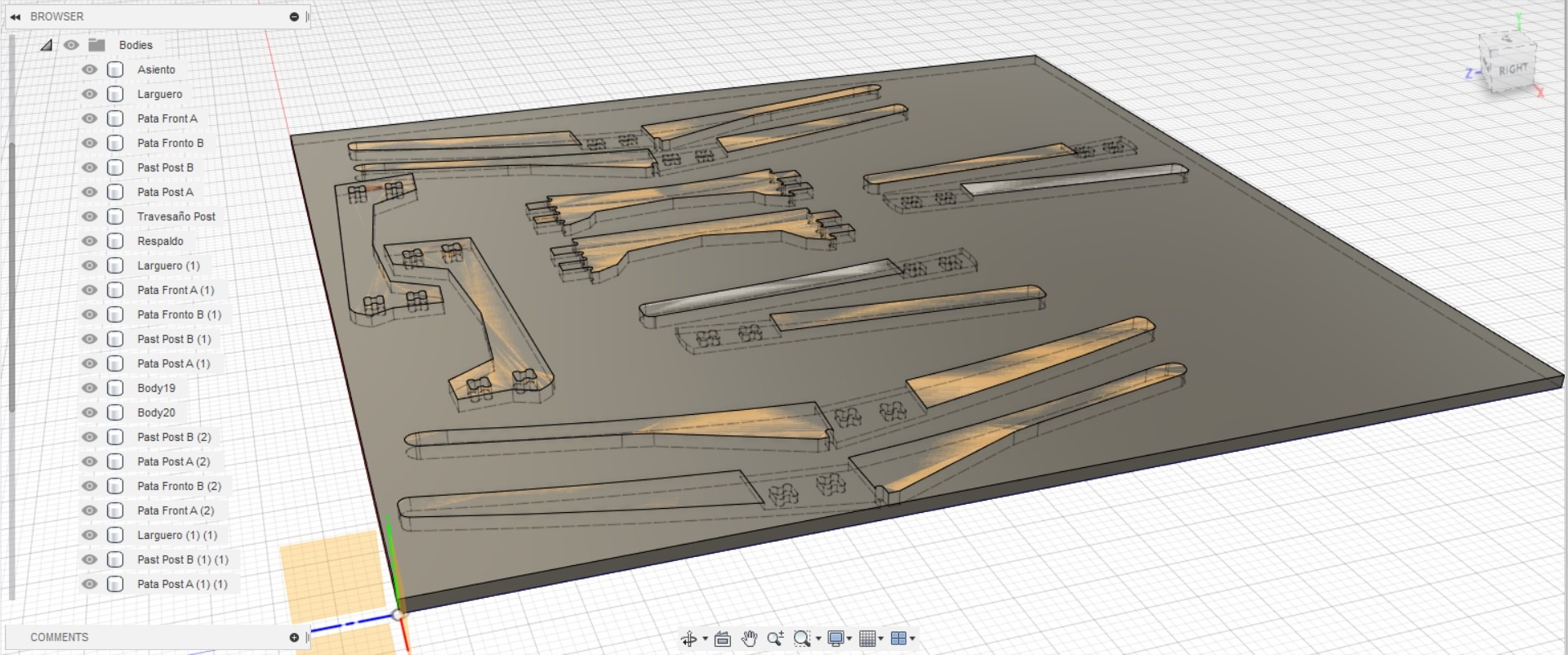Click the Browser panel minus collapse button
Viewport: 1568px width, 655px height.
tap(294, 16)
